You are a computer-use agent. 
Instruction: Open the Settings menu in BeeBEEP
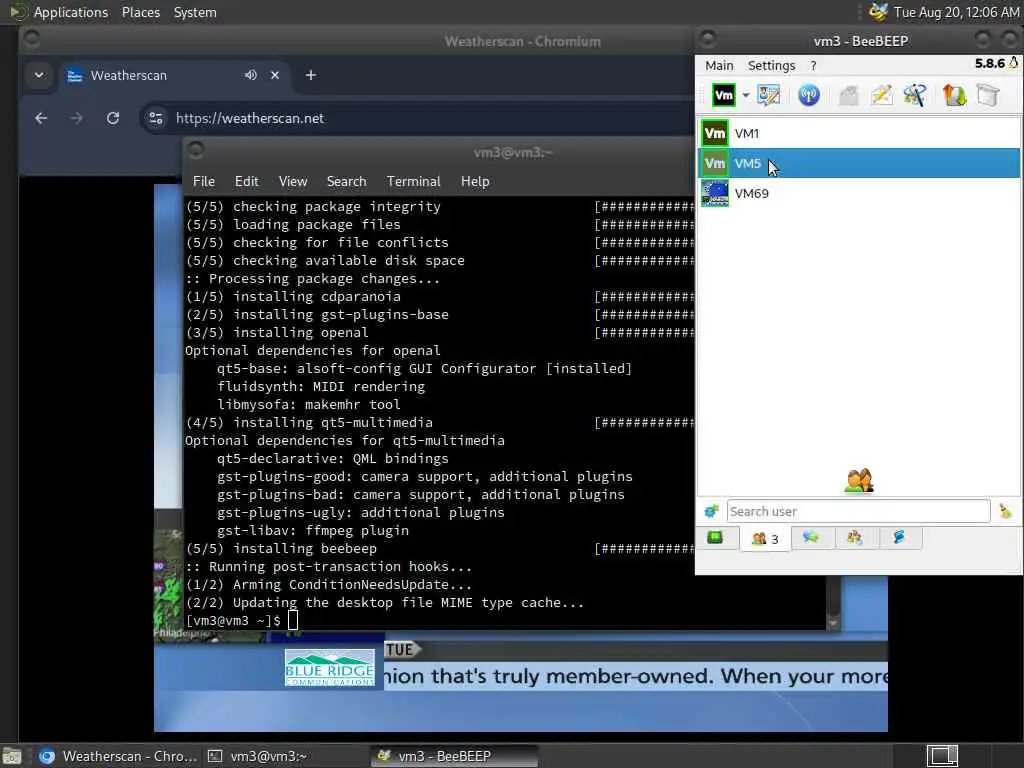pos(771,65)
